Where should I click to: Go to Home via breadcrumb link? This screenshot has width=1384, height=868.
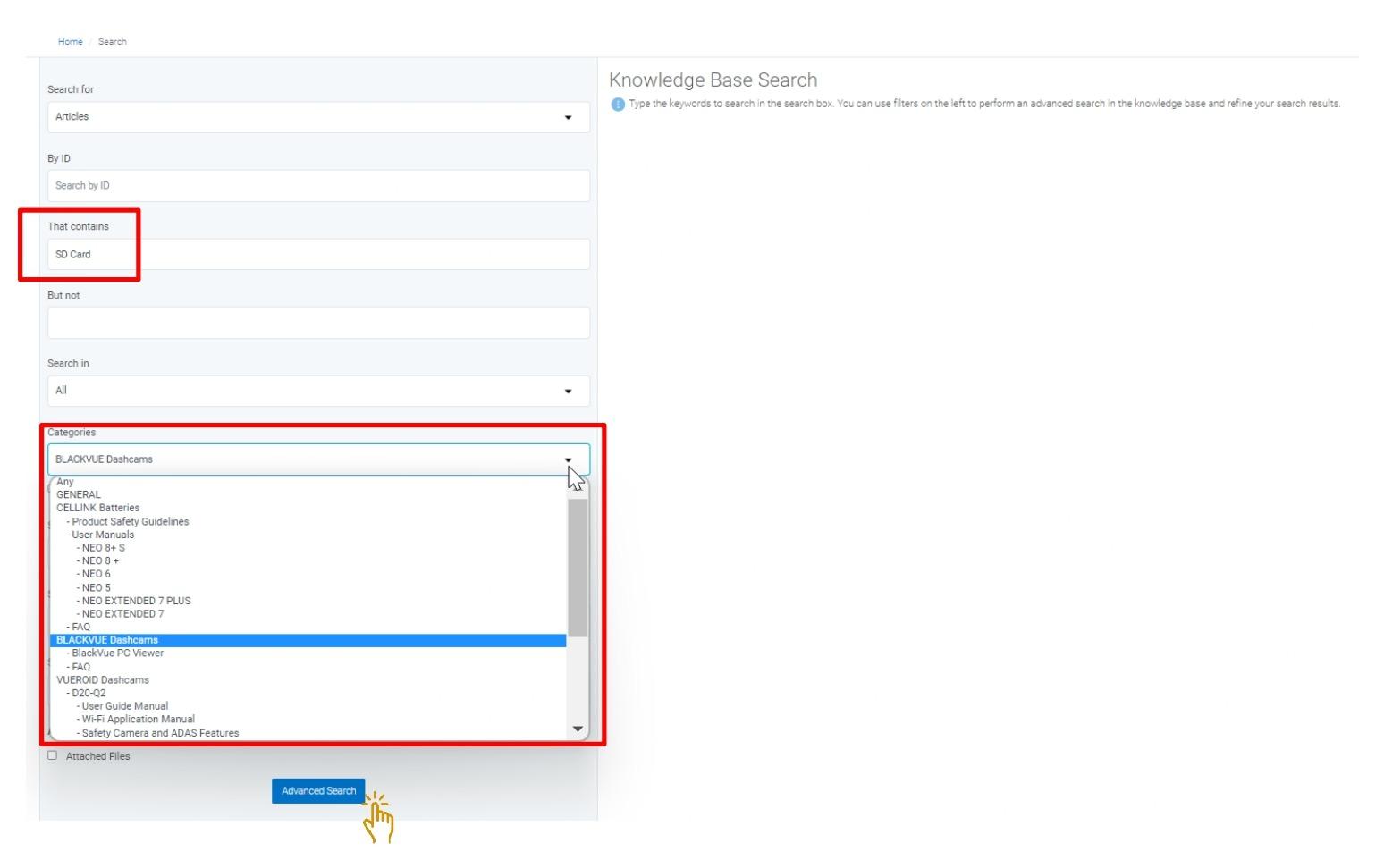point(70,42)
